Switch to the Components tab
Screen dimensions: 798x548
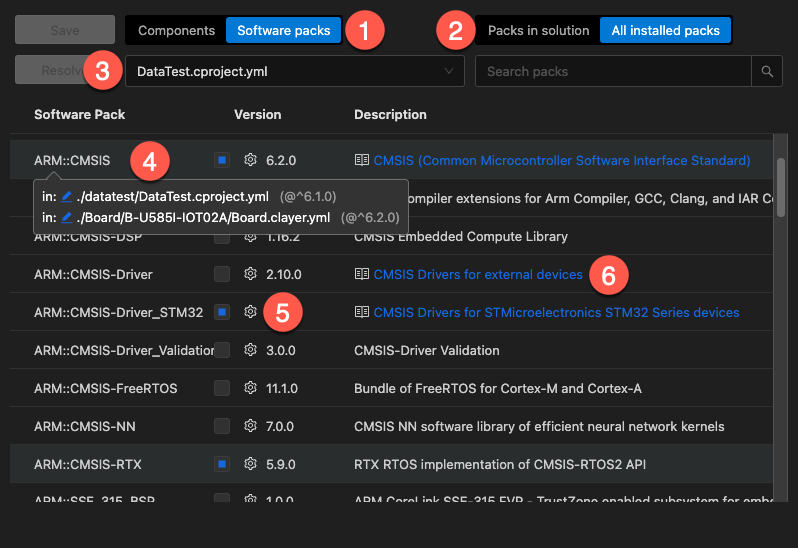pos(177,31)
